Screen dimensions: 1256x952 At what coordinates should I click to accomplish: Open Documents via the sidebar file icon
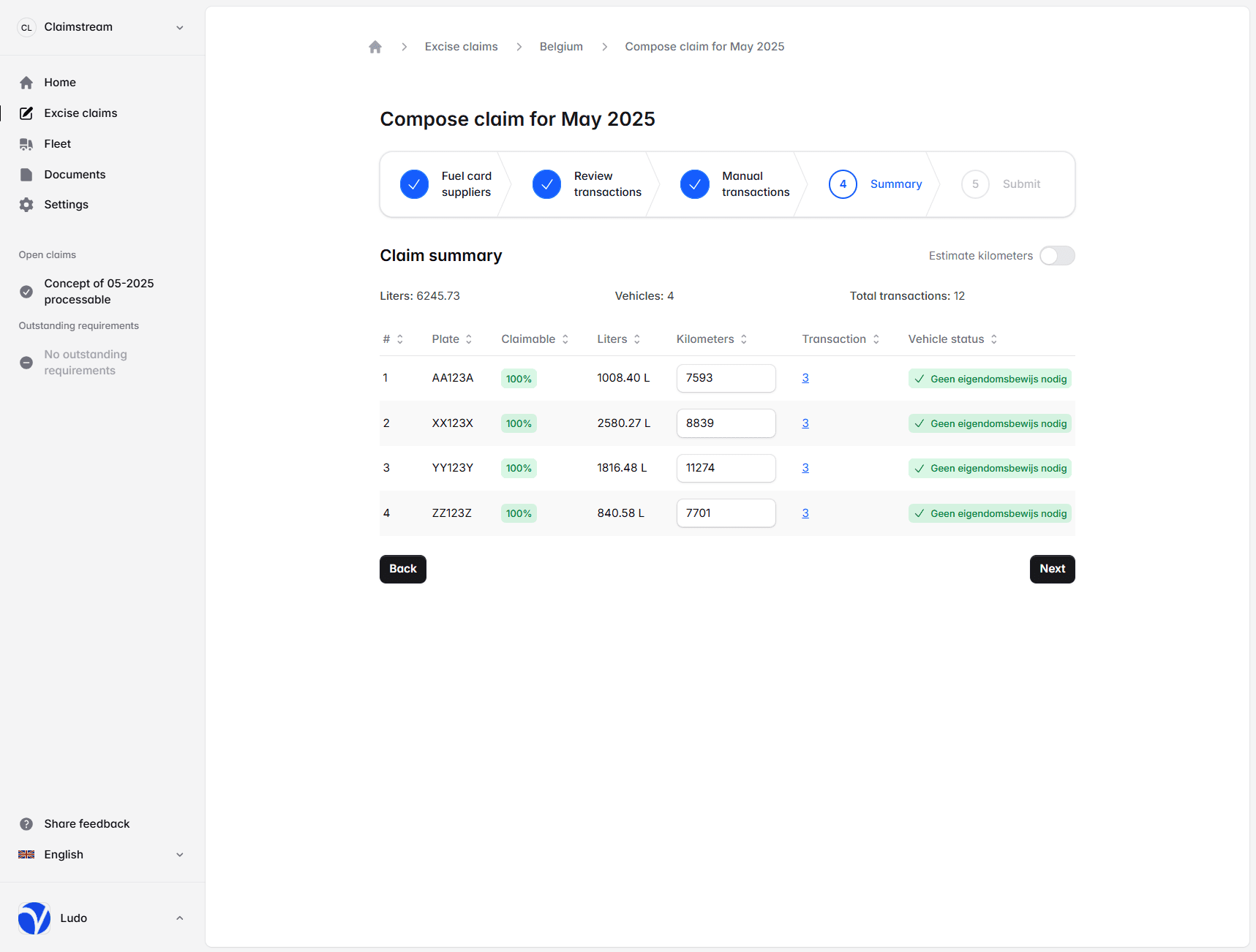point(26,175)
